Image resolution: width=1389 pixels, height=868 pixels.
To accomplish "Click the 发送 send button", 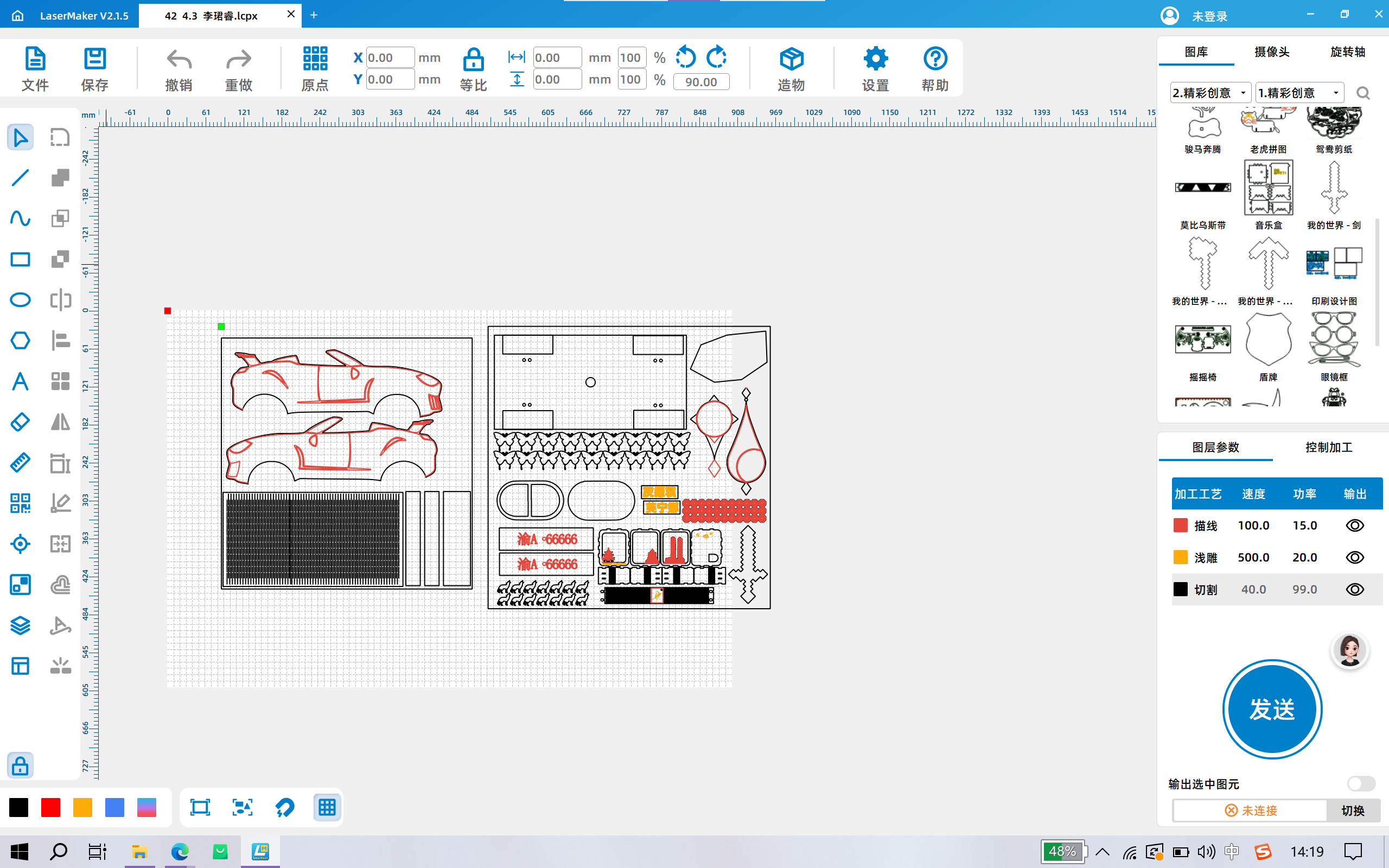I will [1272, 710].
